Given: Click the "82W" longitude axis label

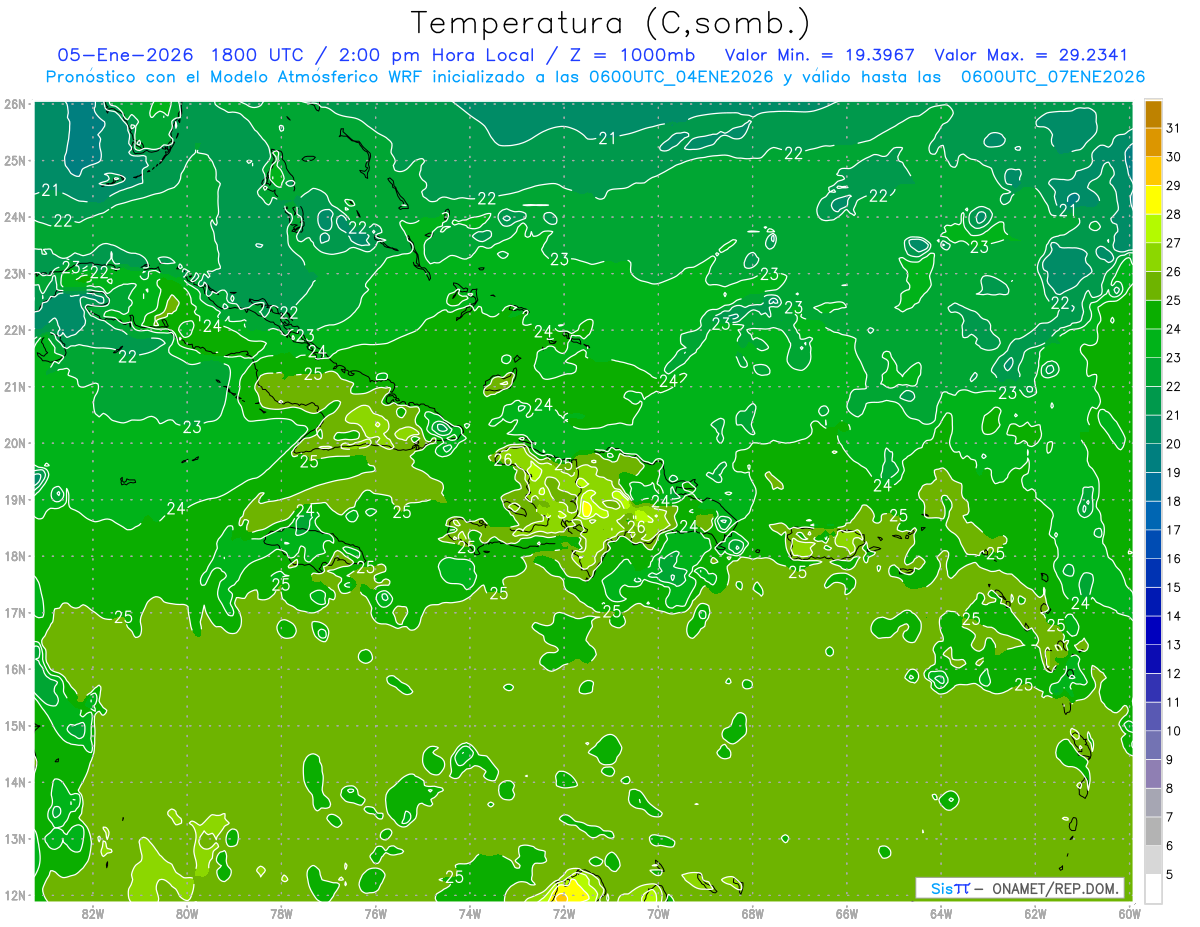Looking at the screenshot, I should [x=93, y=912].
